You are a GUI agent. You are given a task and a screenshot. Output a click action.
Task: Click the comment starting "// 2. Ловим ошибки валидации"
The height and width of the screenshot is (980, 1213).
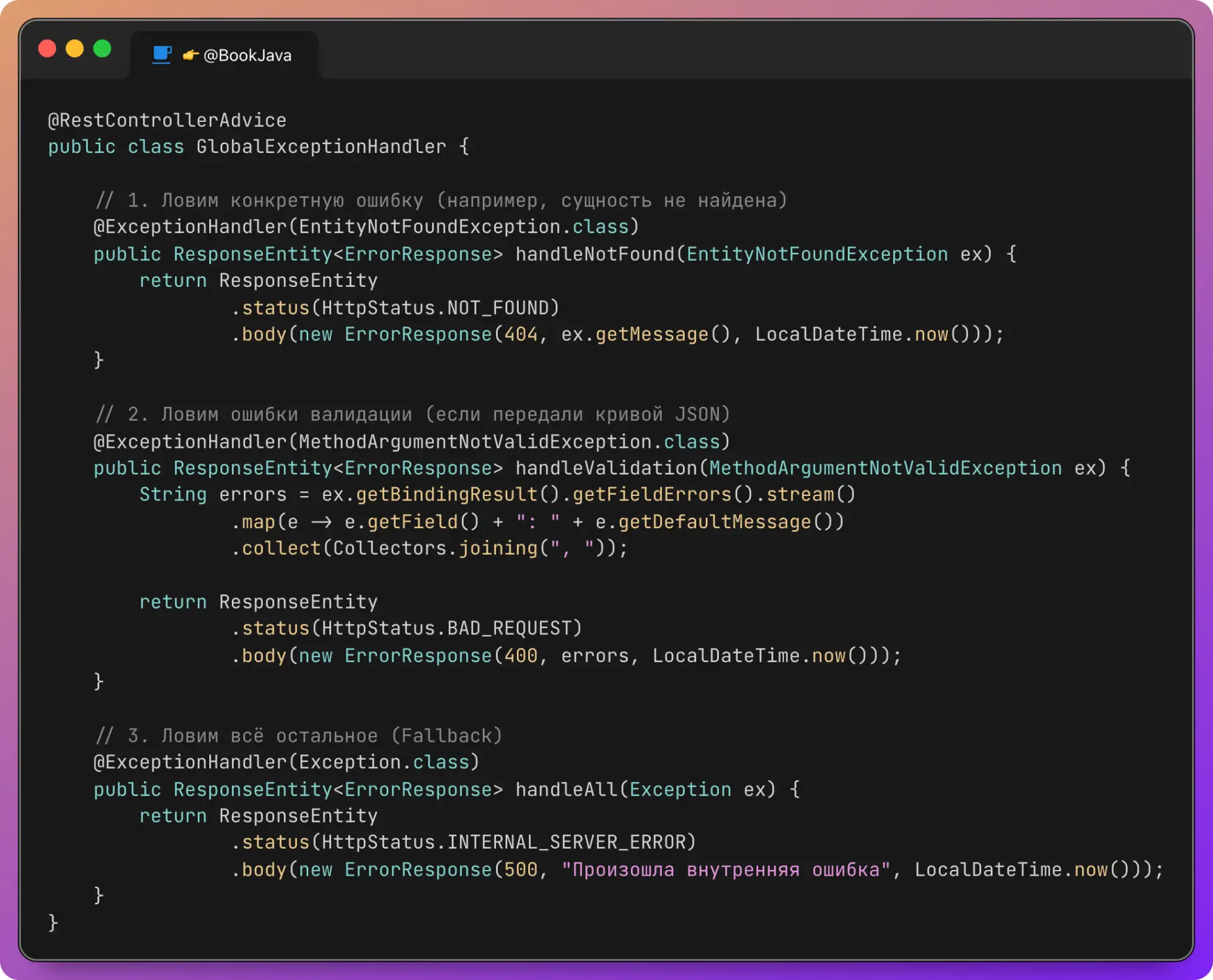pos(413,414)
